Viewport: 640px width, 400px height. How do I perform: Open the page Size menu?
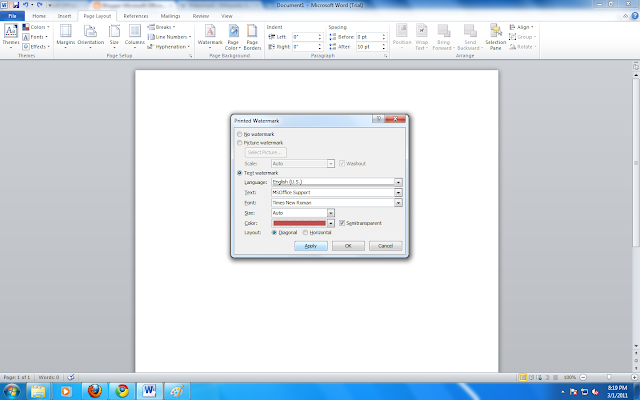click(x=114, y=36)
